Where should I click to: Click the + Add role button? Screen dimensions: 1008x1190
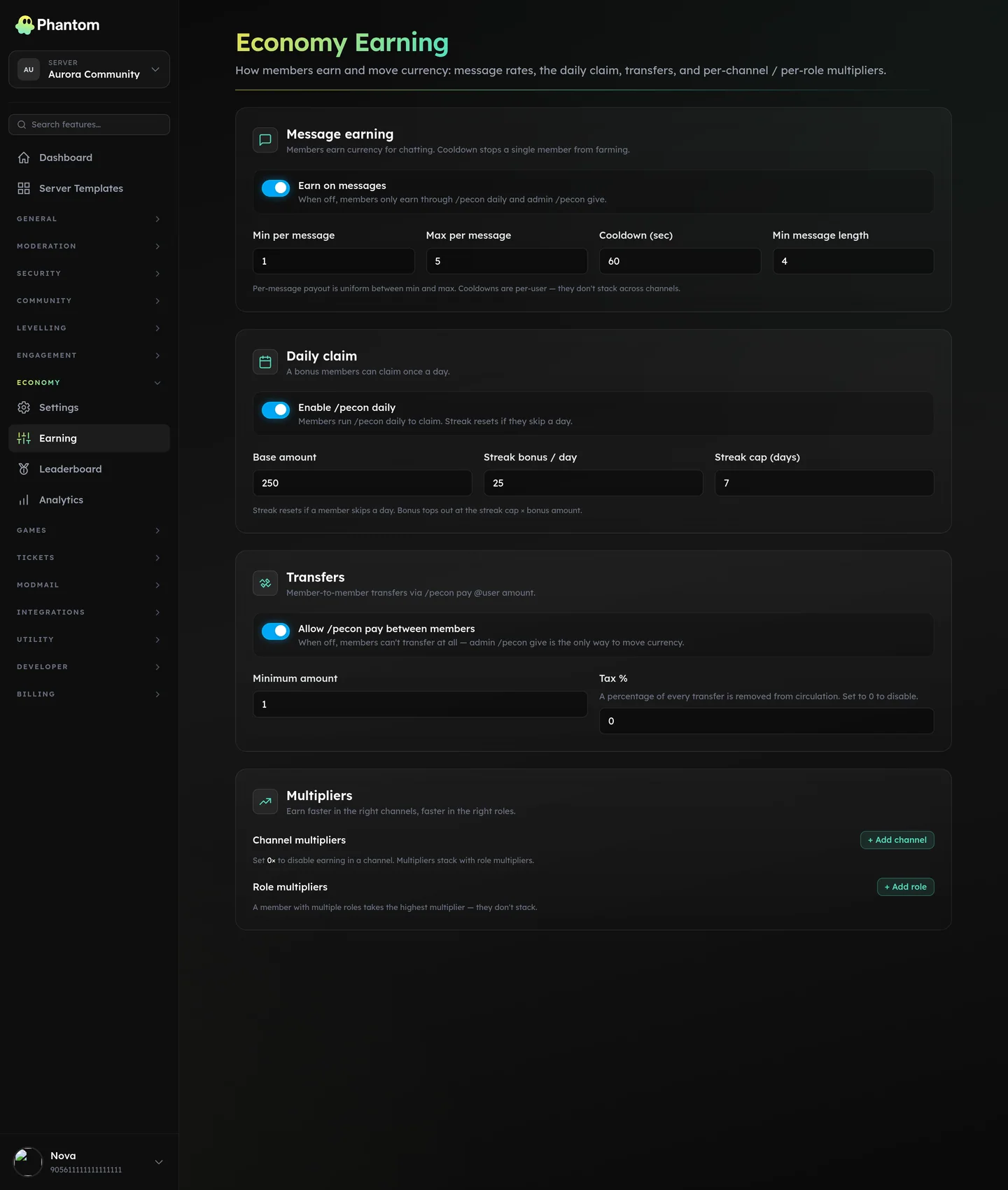(x=905, y=887)
